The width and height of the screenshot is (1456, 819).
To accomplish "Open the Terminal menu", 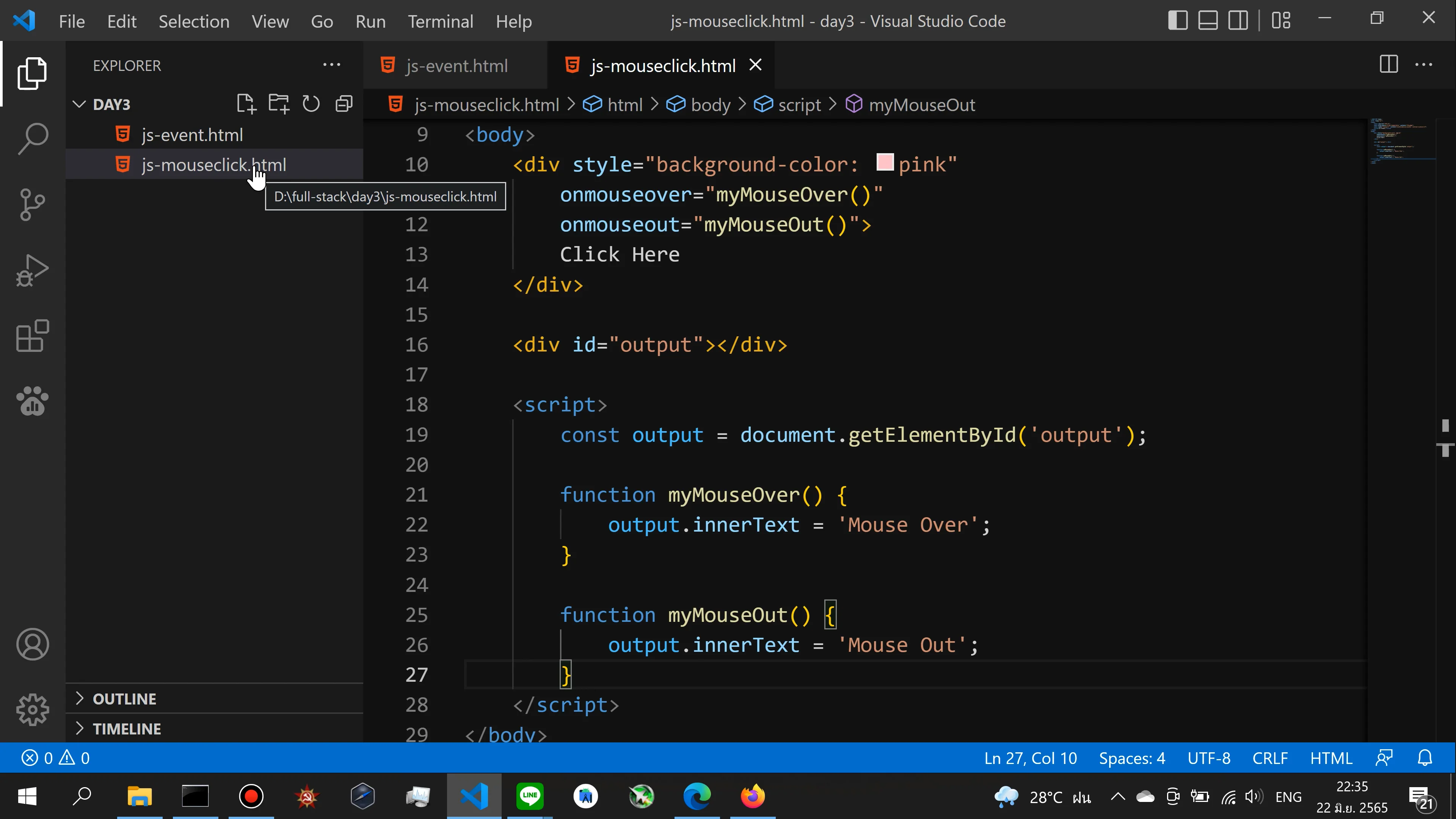I will (x=440, y=21).
